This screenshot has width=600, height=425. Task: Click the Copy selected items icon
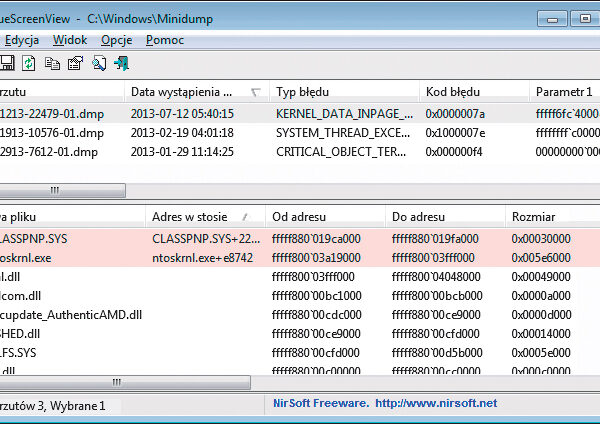point(52,64)
